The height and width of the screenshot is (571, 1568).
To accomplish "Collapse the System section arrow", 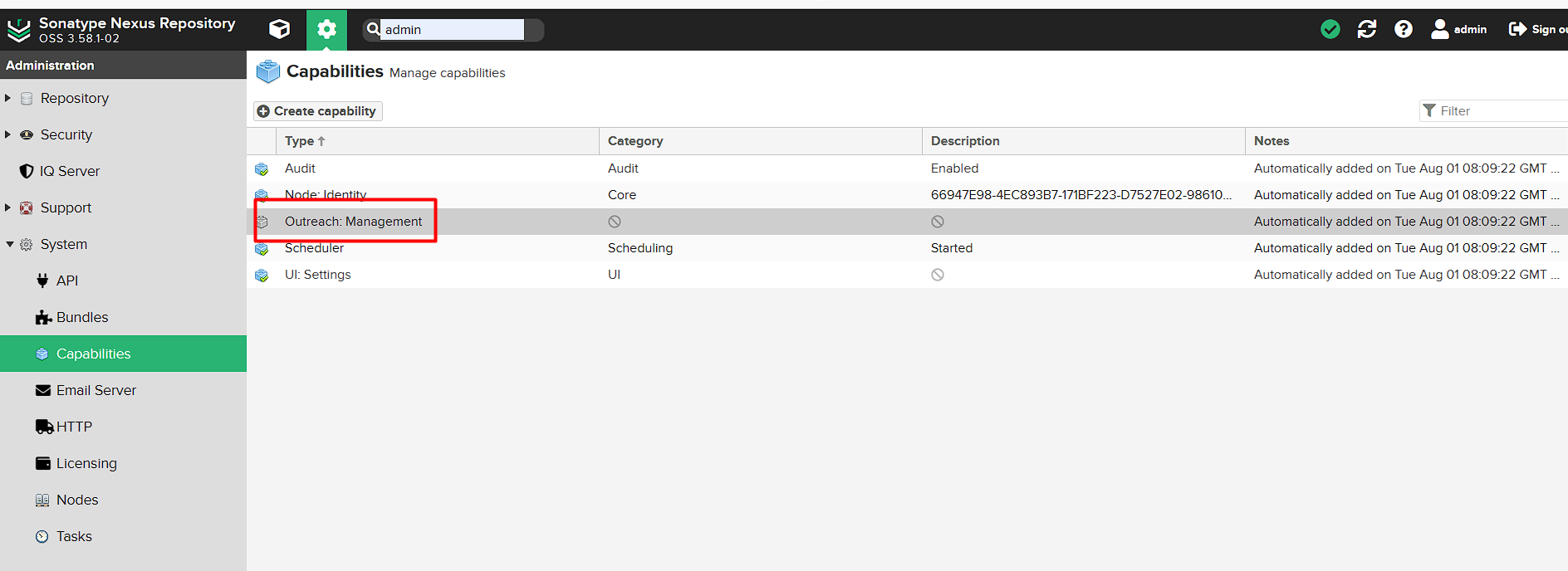I will [x=9, y=244].
